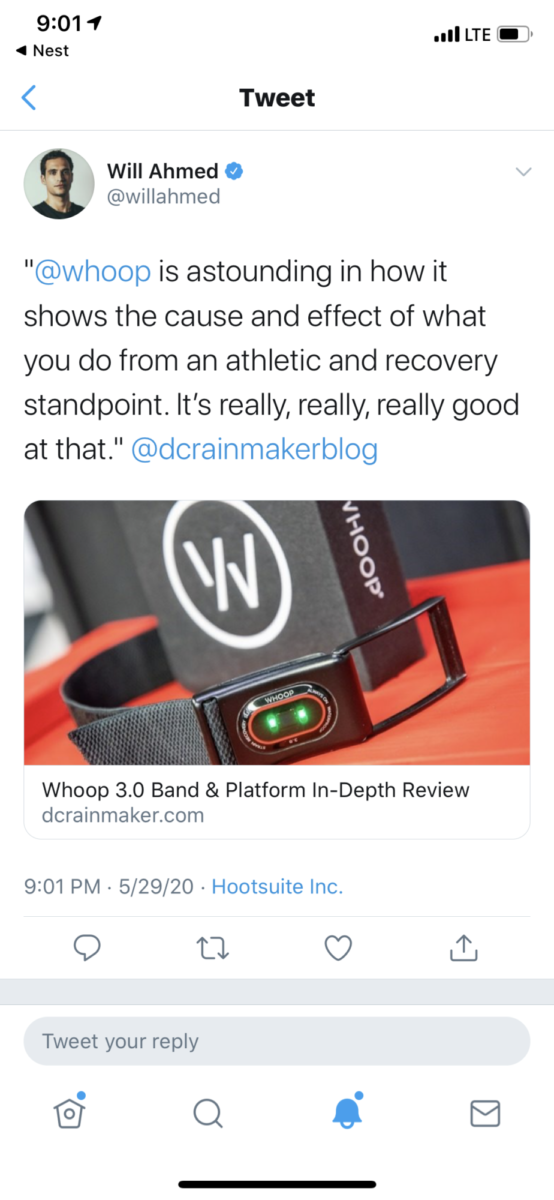554x1200 pixels.
Task: Reply using the speech bubble icon
Action: pyautogui.click(x=88, y=947)
